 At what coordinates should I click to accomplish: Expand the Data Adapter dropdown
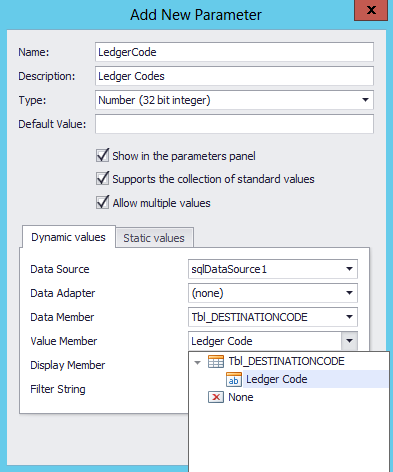(x=349, y=293)
